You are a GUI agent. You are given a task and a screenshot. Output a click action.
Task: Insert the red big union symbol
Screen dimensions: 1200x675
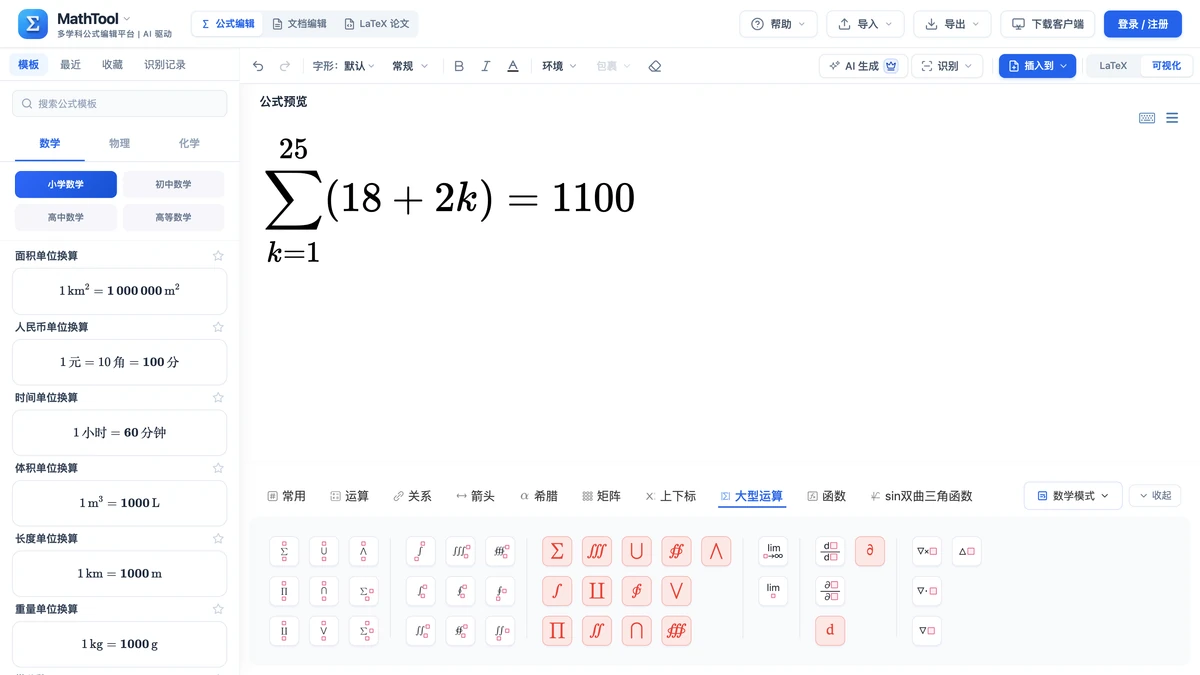(x=636, y=551)
